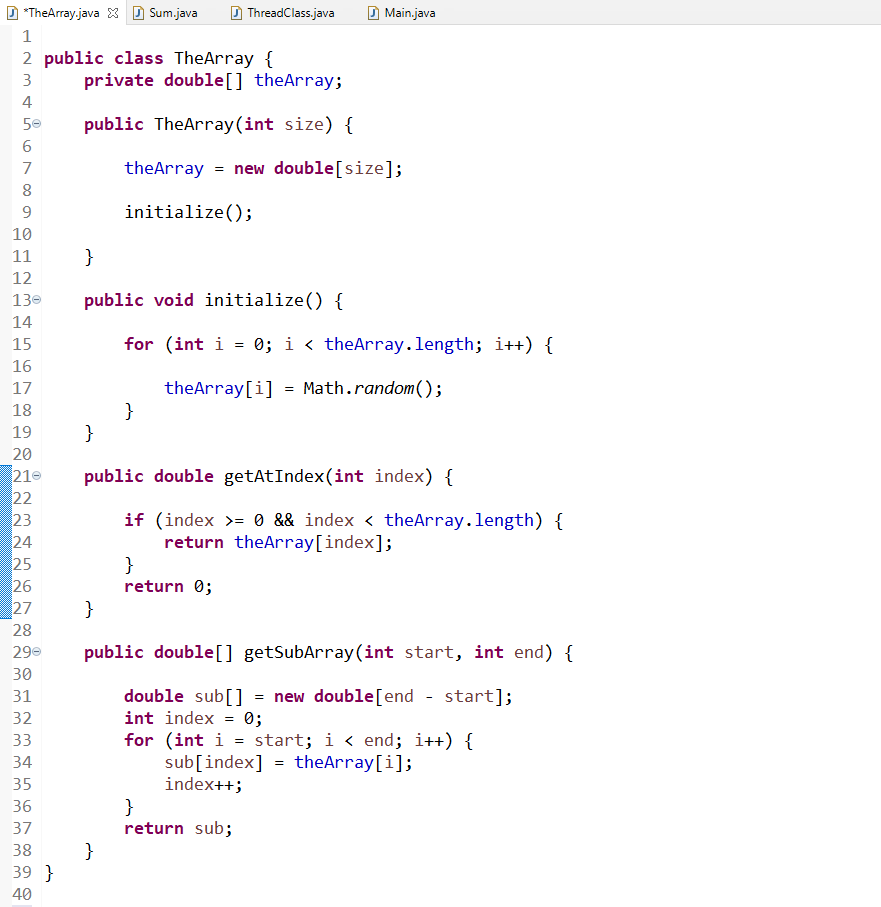The image size is (881, 907).
Task: Click the Java file icon on TheArray.java tab
Action: 14,13
